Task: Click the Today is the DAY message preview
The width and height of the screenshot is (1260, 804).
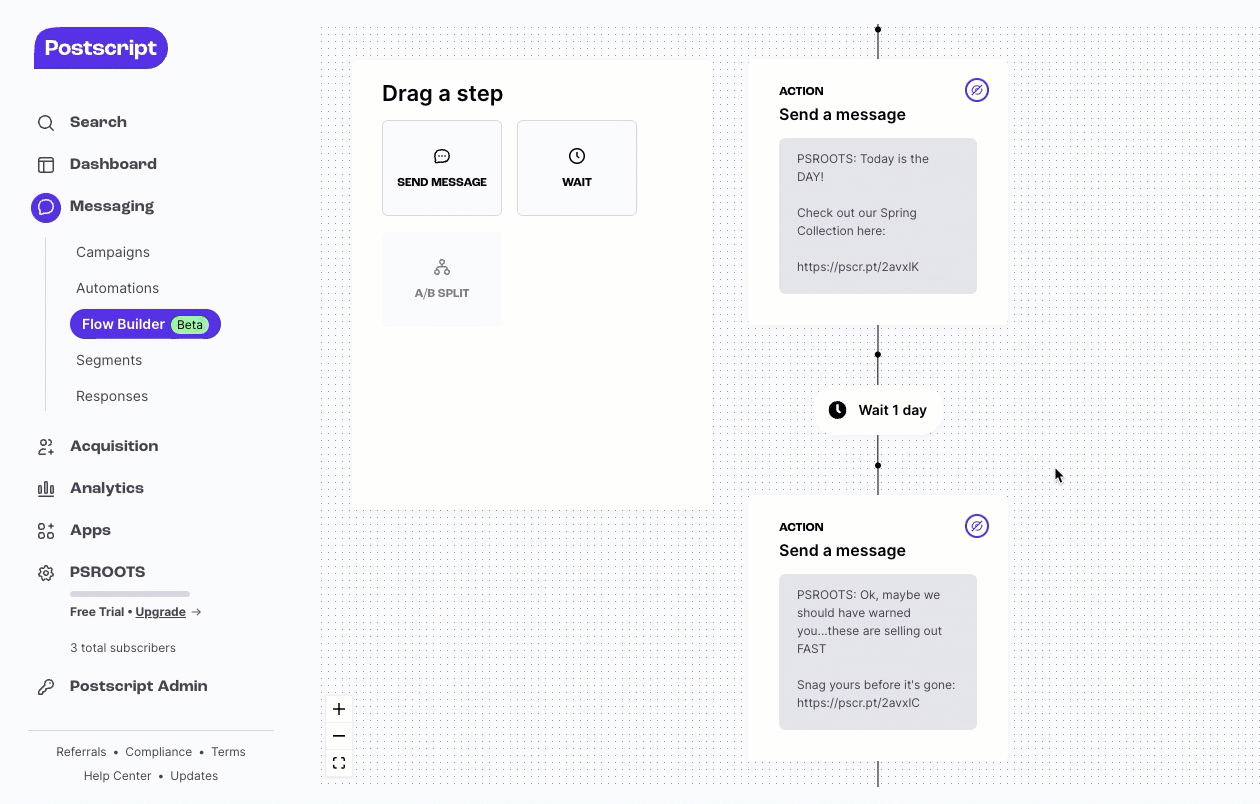Action: click(878, 216)
